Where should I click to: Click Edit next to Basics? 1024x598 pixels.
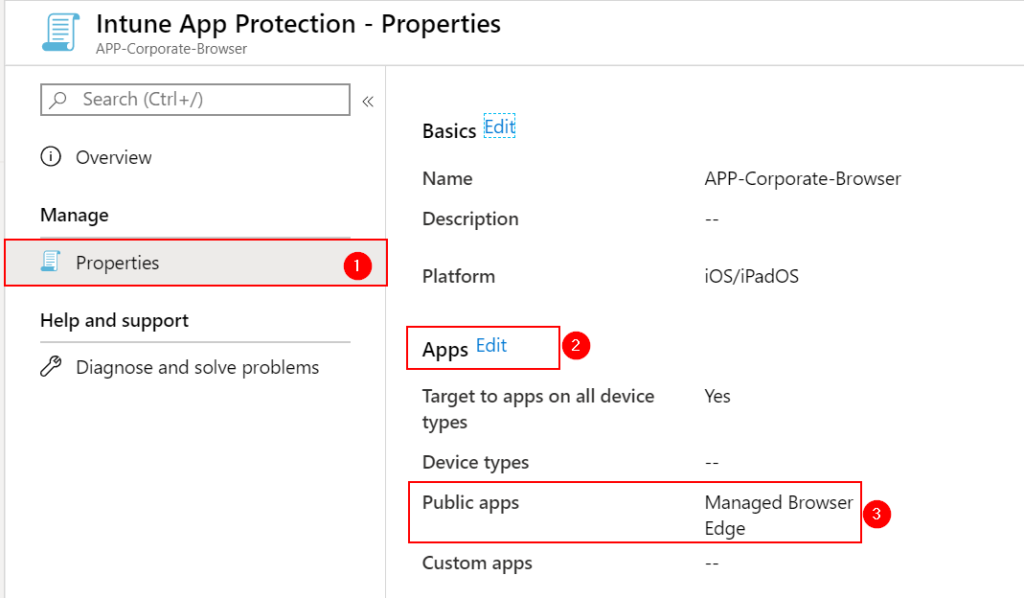tap(499, 126)
